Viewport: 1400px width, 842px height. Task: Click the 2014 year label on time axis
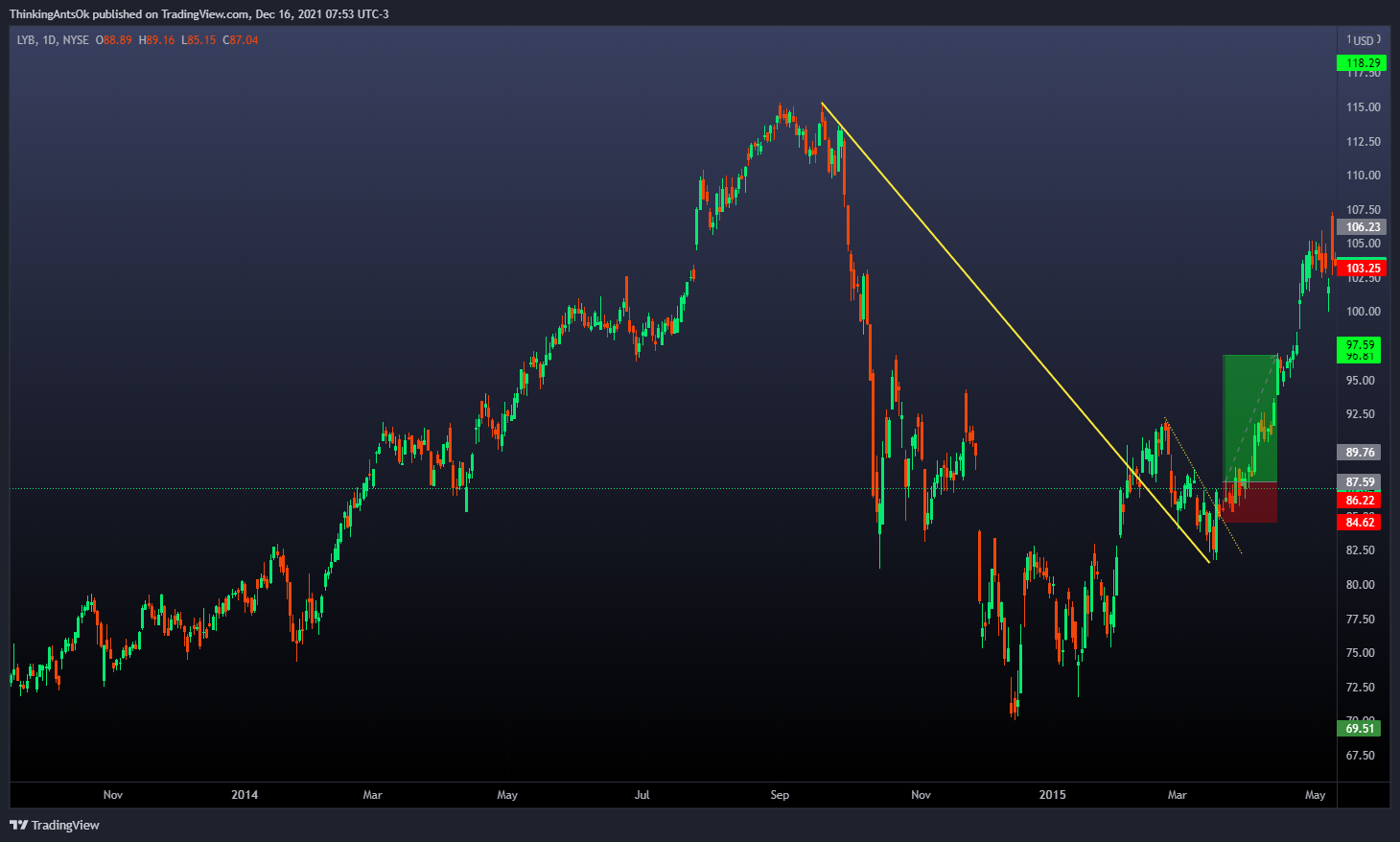245,795
